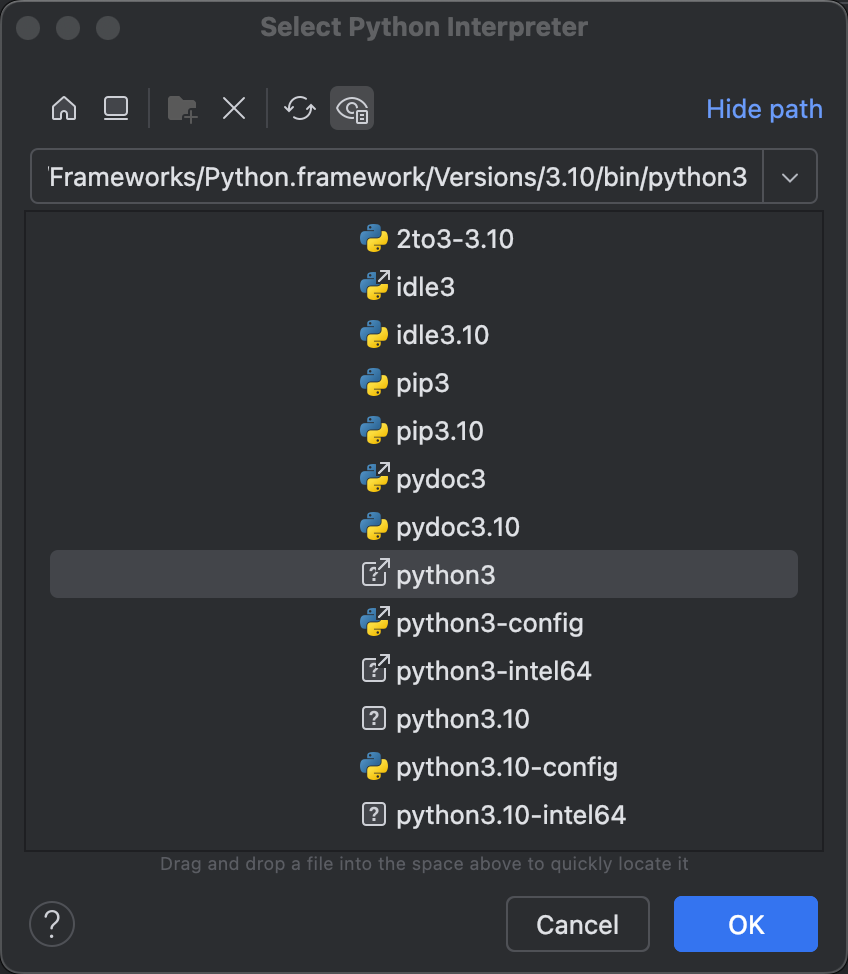The image size is (848, 974).
Task: Click the Python icon beside idle3.10
Action: pyautogui.click(x=374, y=334)
